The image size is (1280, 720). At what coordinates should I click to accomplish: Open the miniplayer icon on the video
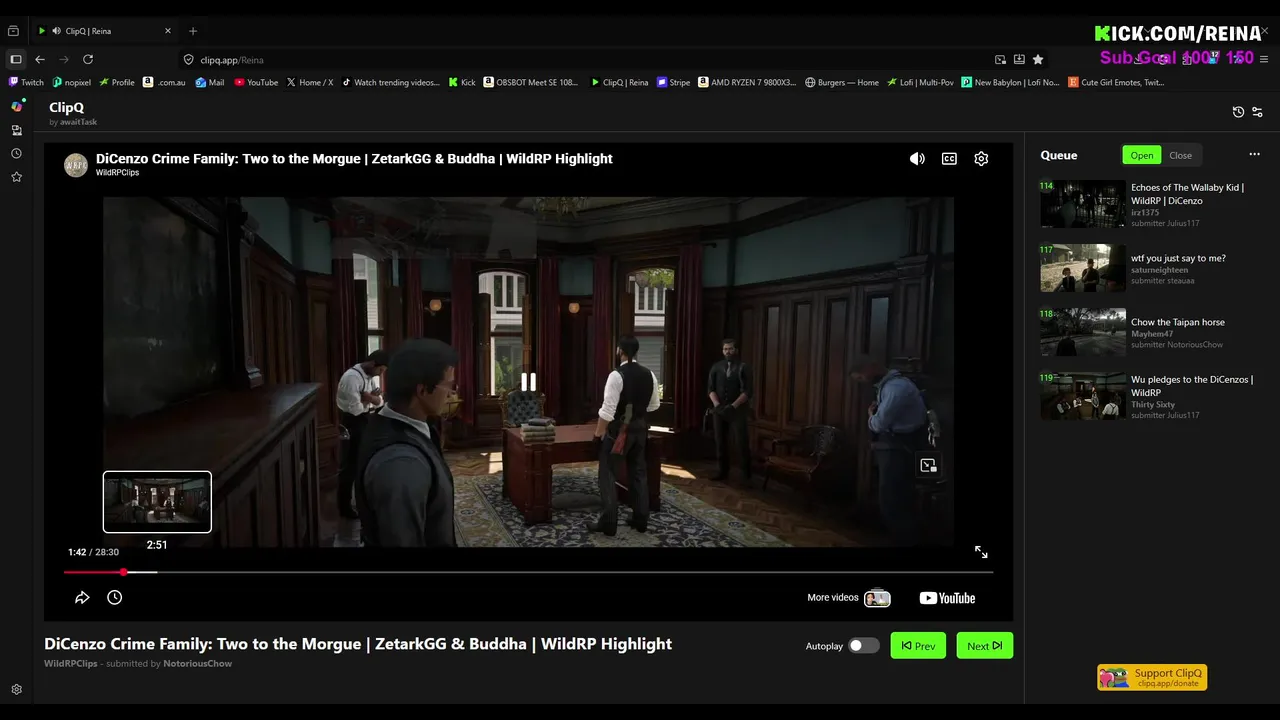(928, 465)
